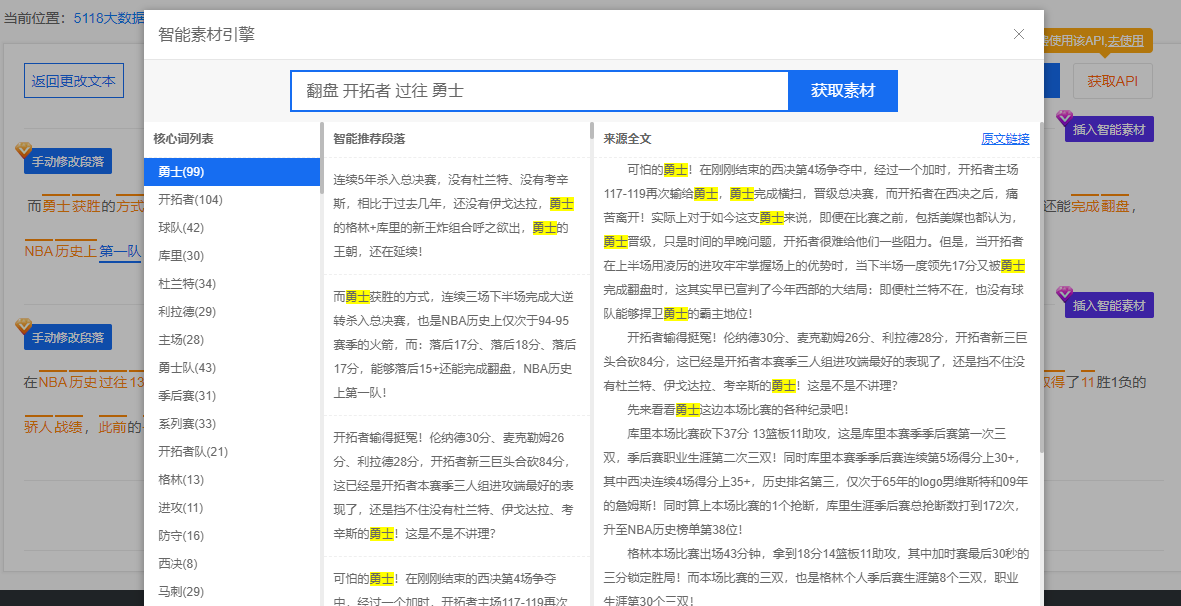
Task: Click the source full text scrollbar
Action: (x=1042, y=286)
